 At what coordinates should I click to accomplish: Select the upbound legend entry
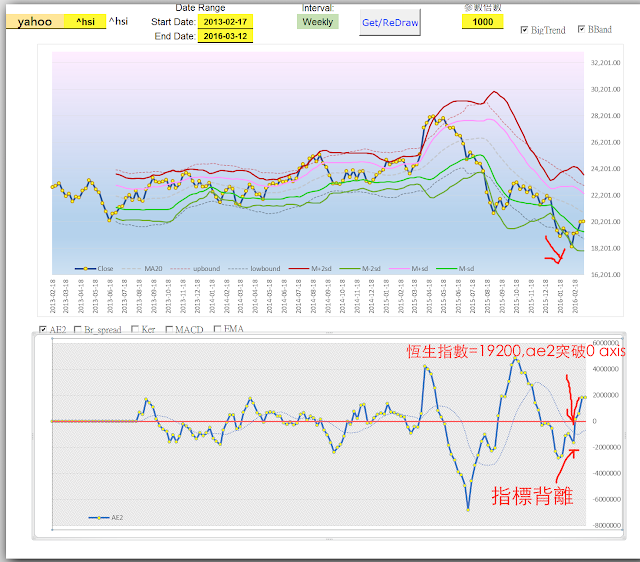(x=195, y=269)
